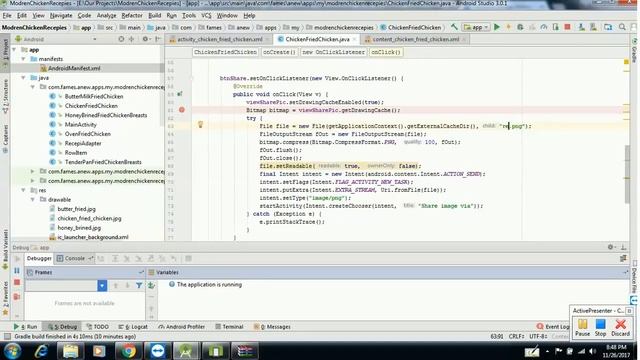Select the Console tab in Debug panel
Screen dimensions: 640x360
click(75, 258)
